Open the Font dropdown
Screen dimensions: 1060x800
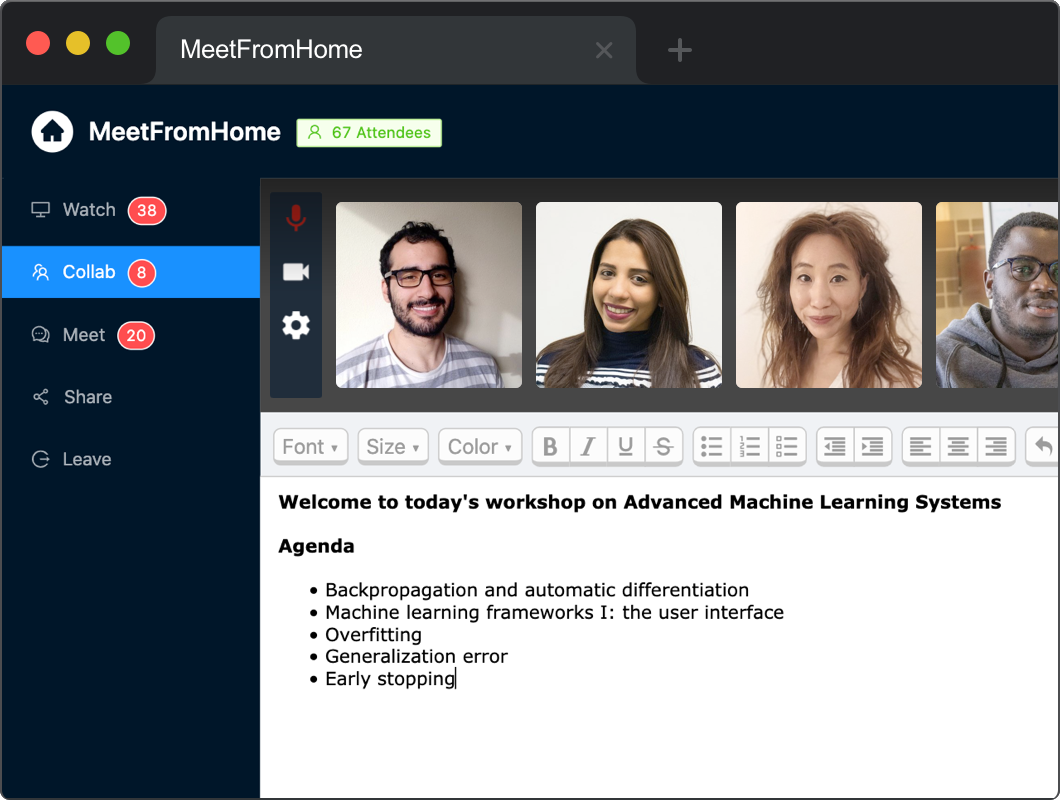[x=310, y=446]
